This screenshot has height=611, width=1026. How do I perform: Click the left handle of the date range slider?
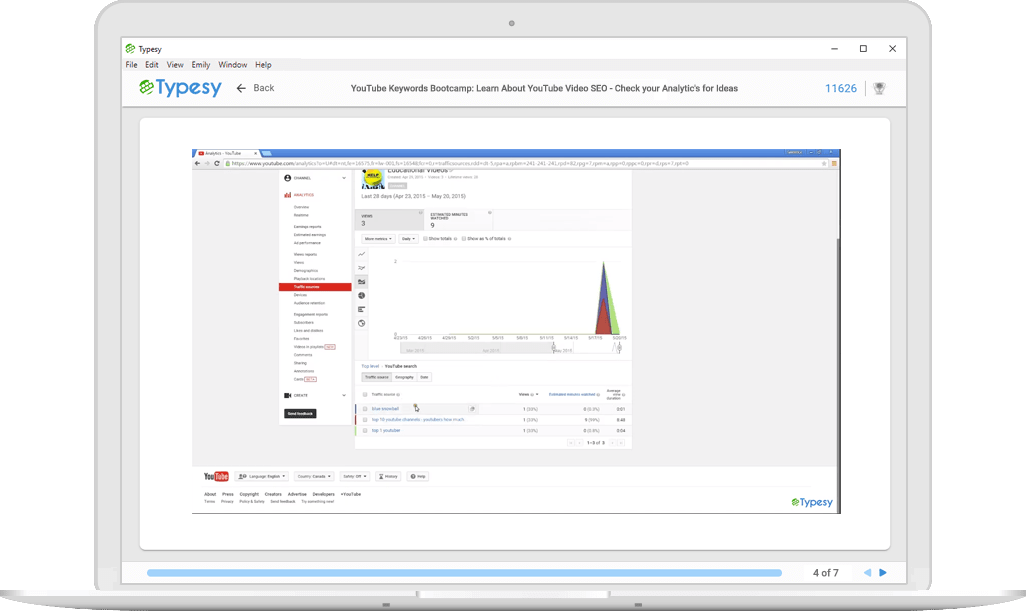click(x=554, y=347)
